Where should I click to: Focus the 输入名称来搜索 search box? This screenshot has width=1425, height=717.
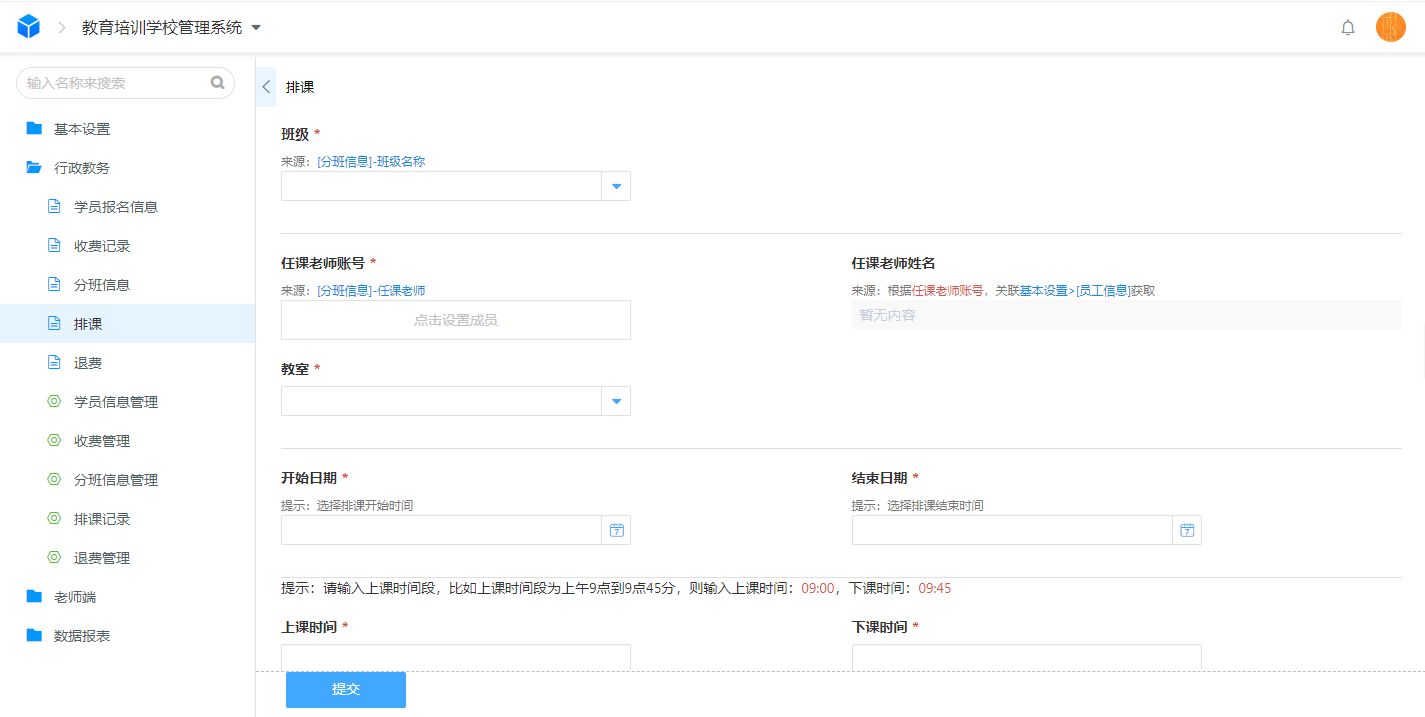[115, 83]
